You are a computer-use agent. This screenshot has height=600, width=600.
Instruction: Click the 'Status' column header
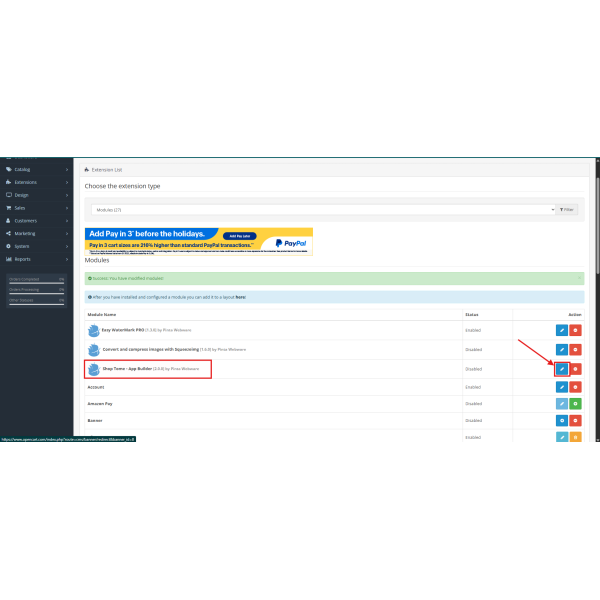(x=472, y=315)
